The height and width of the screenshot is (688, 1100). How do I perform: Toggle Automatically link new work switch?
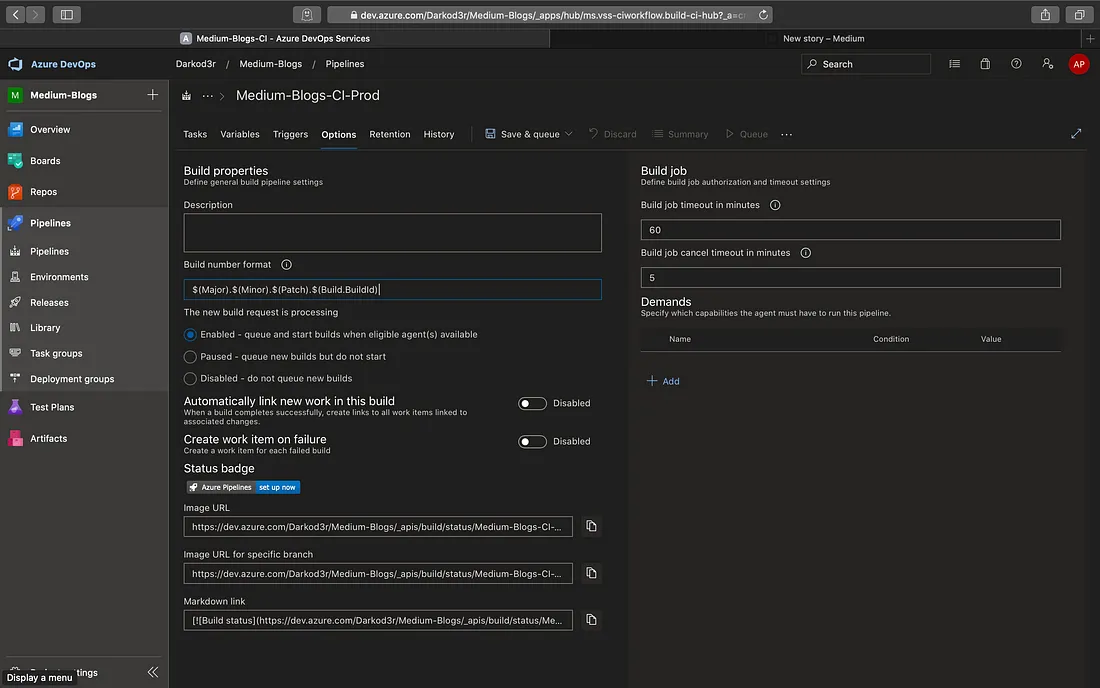pyautogui.click(x=532, y=403)
